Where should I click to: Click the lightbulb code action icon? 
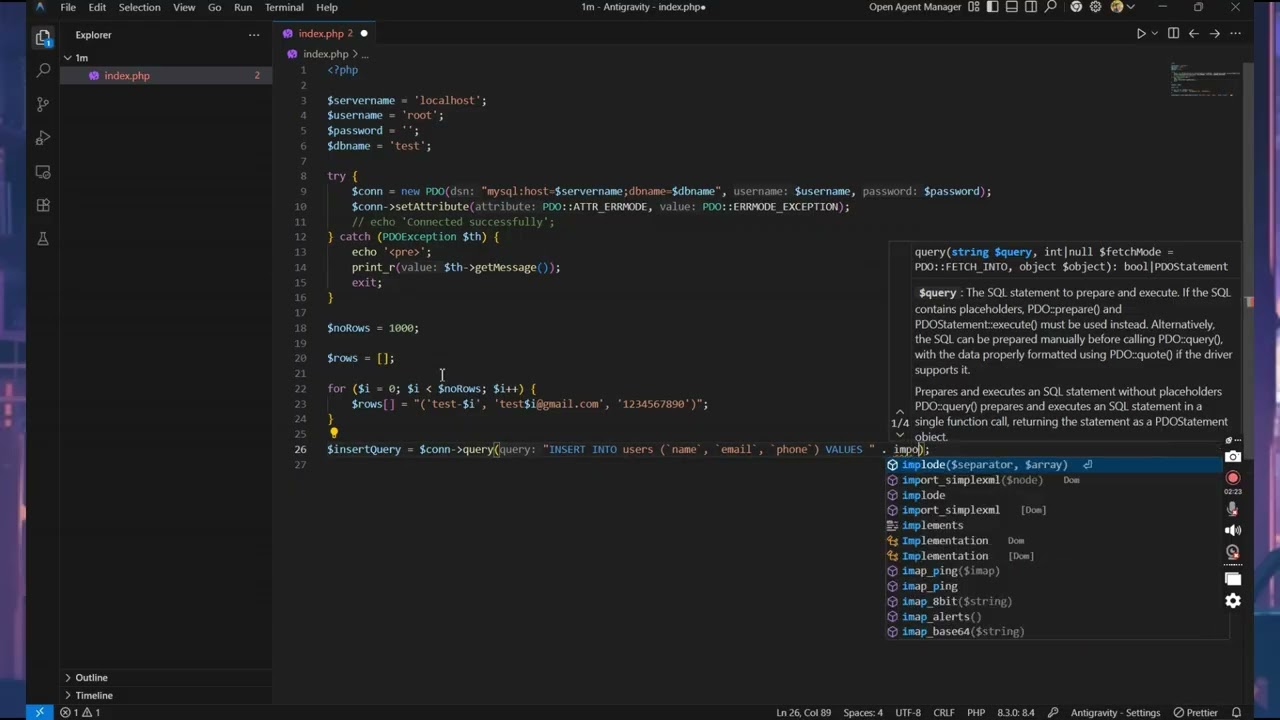tap(334, 434)
